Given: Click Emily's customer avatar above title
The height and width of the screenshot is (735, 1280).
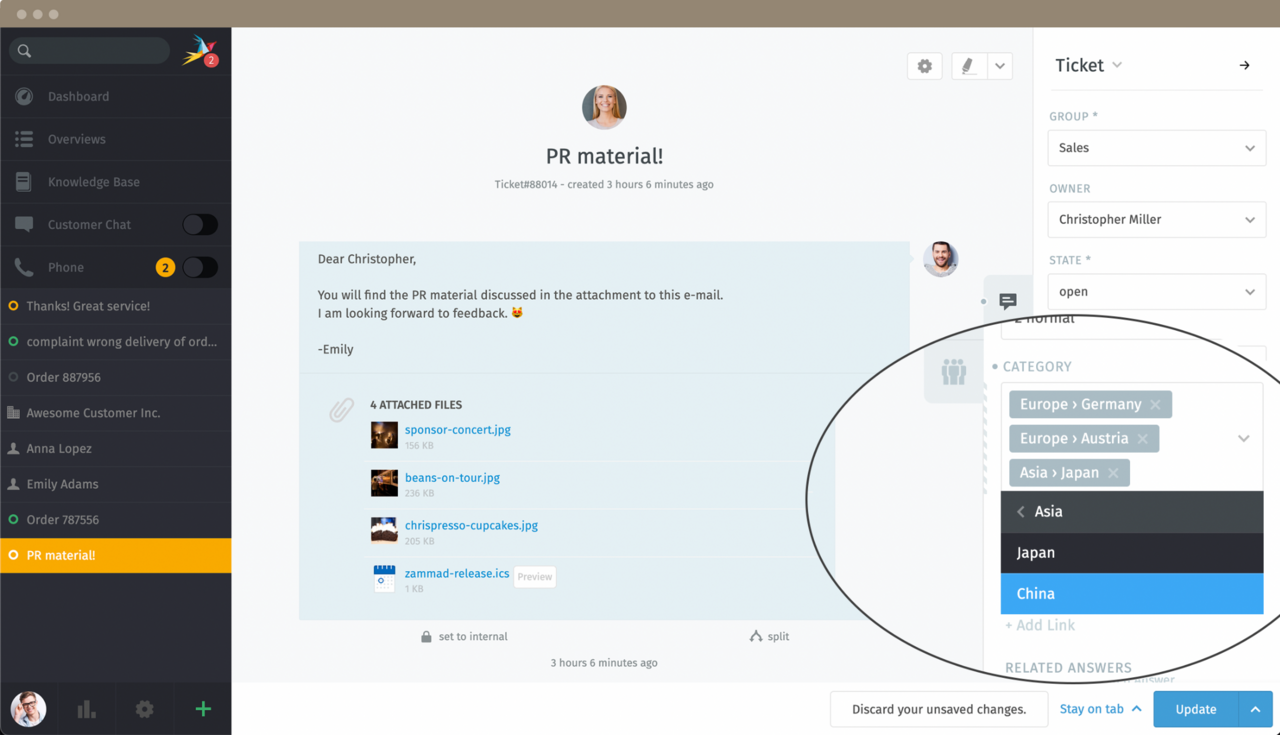Looking at the screenshot, I should click(x=604, y=107).
